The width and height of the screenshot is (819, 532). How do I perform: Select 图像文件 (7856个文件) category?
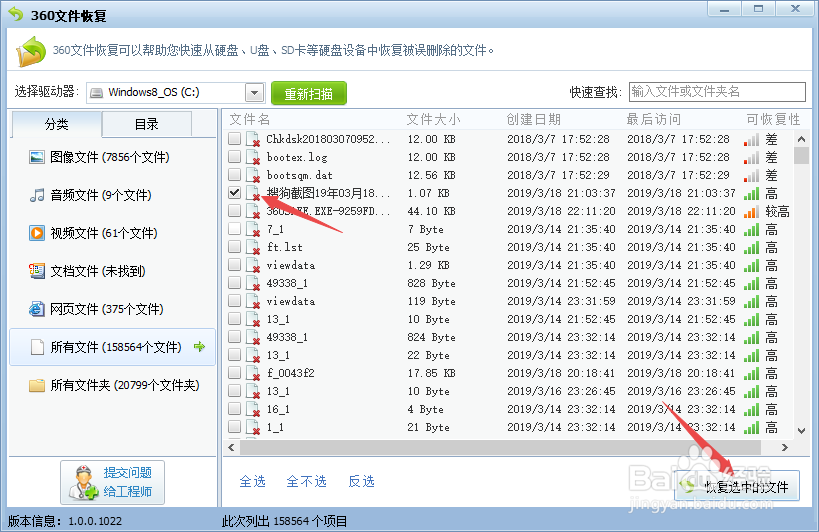pyautogui.click(x=112, y=157)
